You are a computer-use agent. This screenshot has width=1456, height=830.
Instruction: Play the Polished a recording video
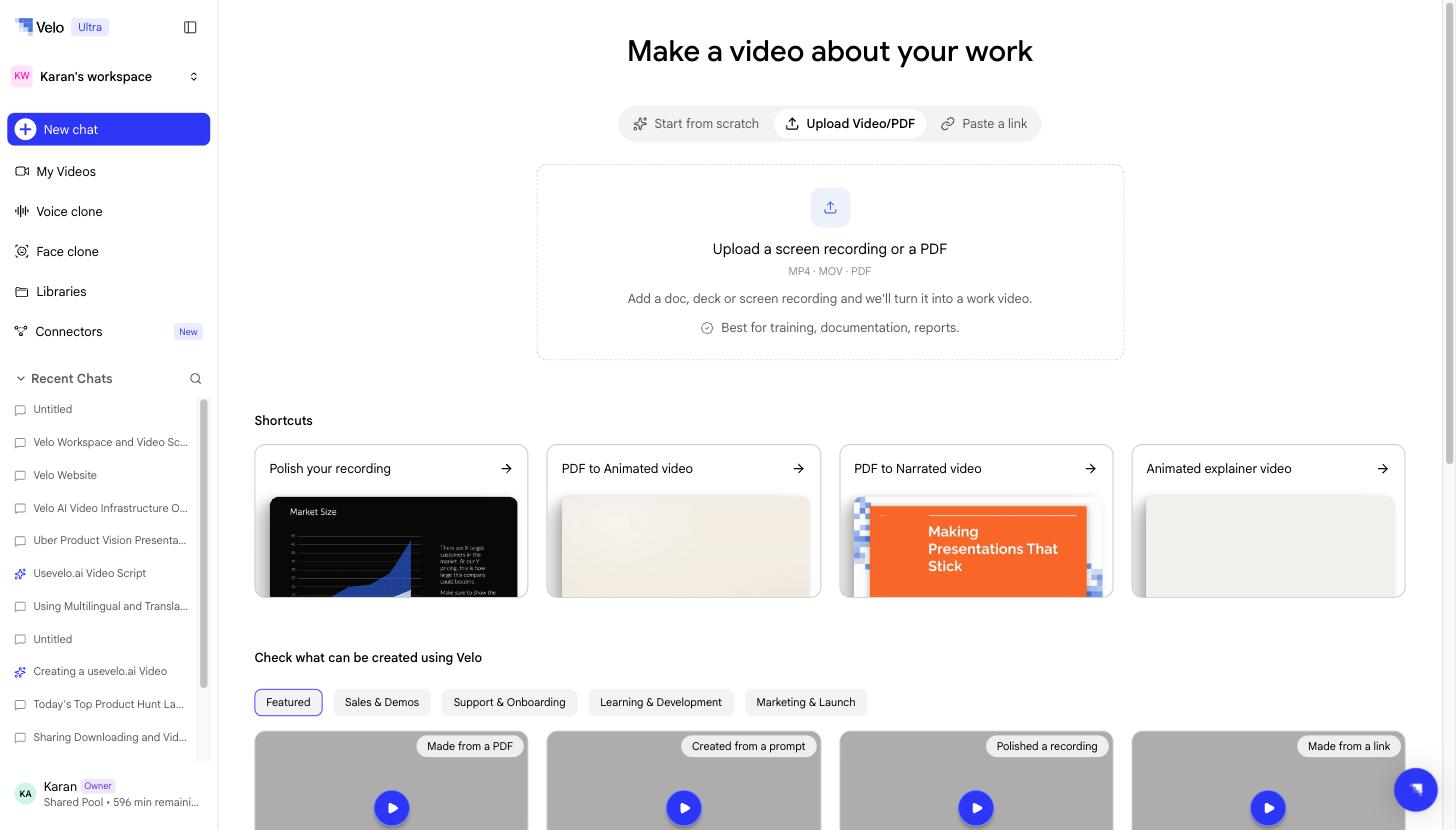976,808
